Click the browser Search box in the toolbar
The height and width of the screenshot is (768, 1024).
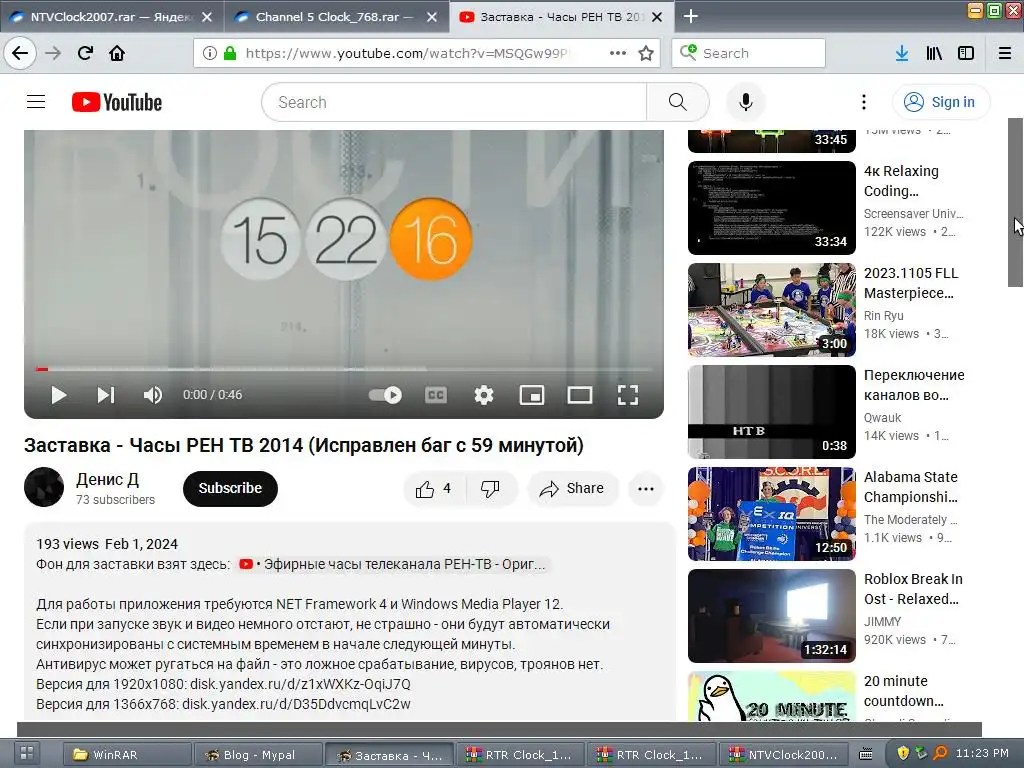pyautogui.click(x=748, y=53)
